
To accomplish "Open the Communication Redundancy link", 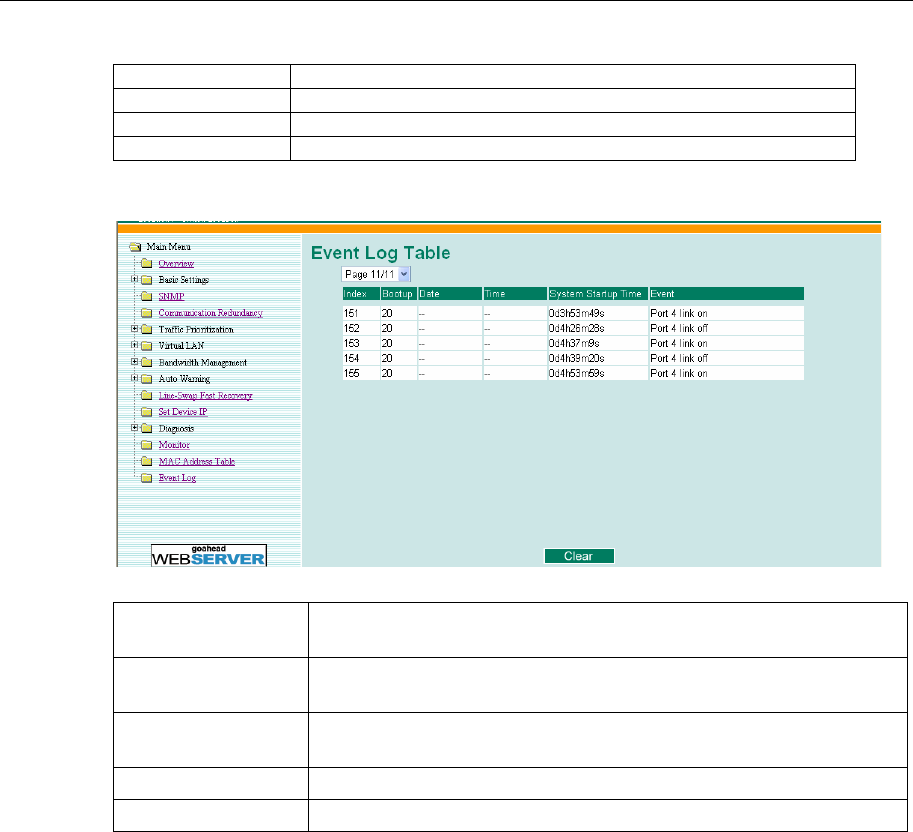I will (210, 313).
